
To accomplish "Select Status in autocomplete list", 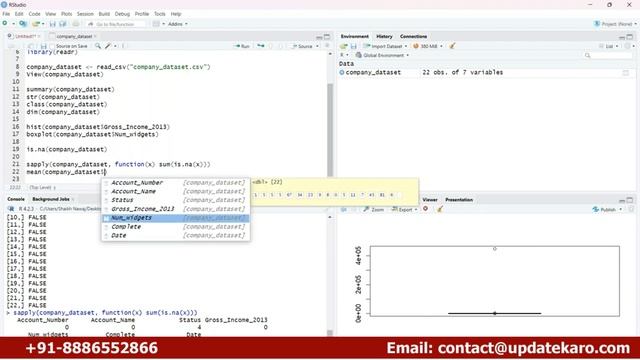I will coord(176,200).
